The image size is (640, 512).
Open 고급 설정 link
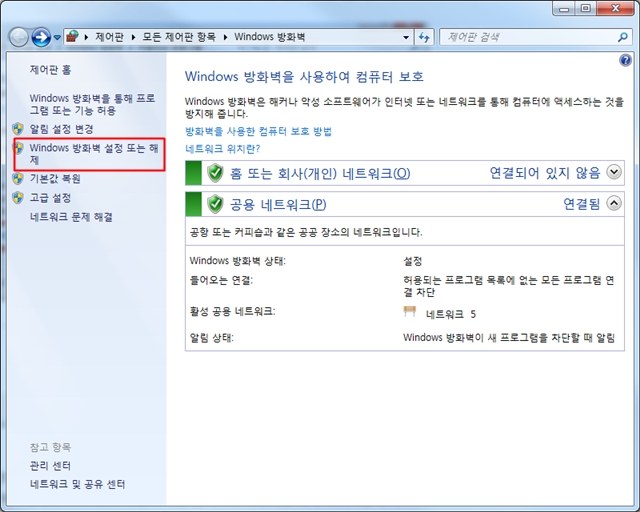(x=50, y=198)
